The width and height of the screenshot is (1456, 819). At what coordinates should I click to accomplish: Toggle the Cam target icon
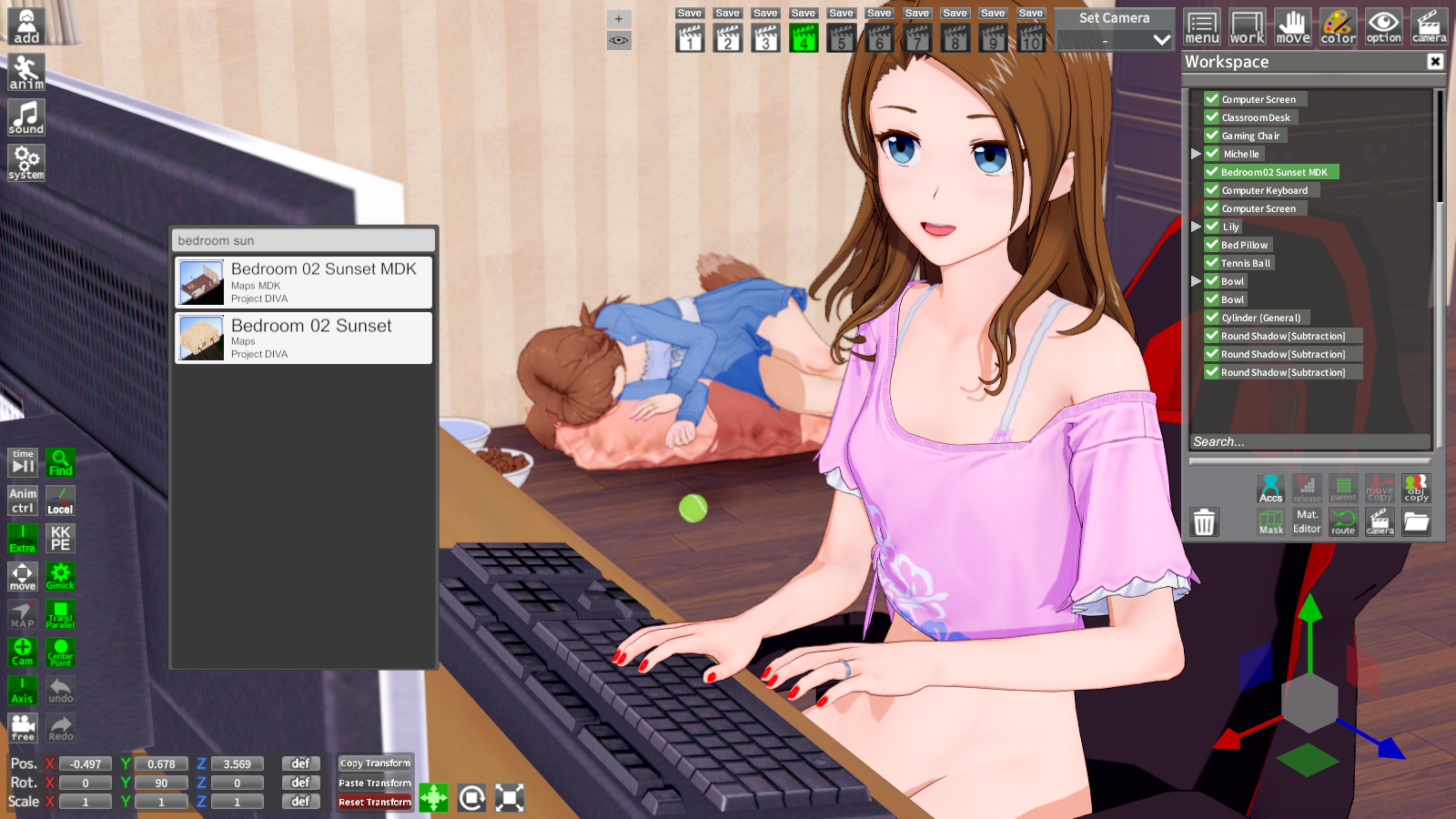pos(23,652)
